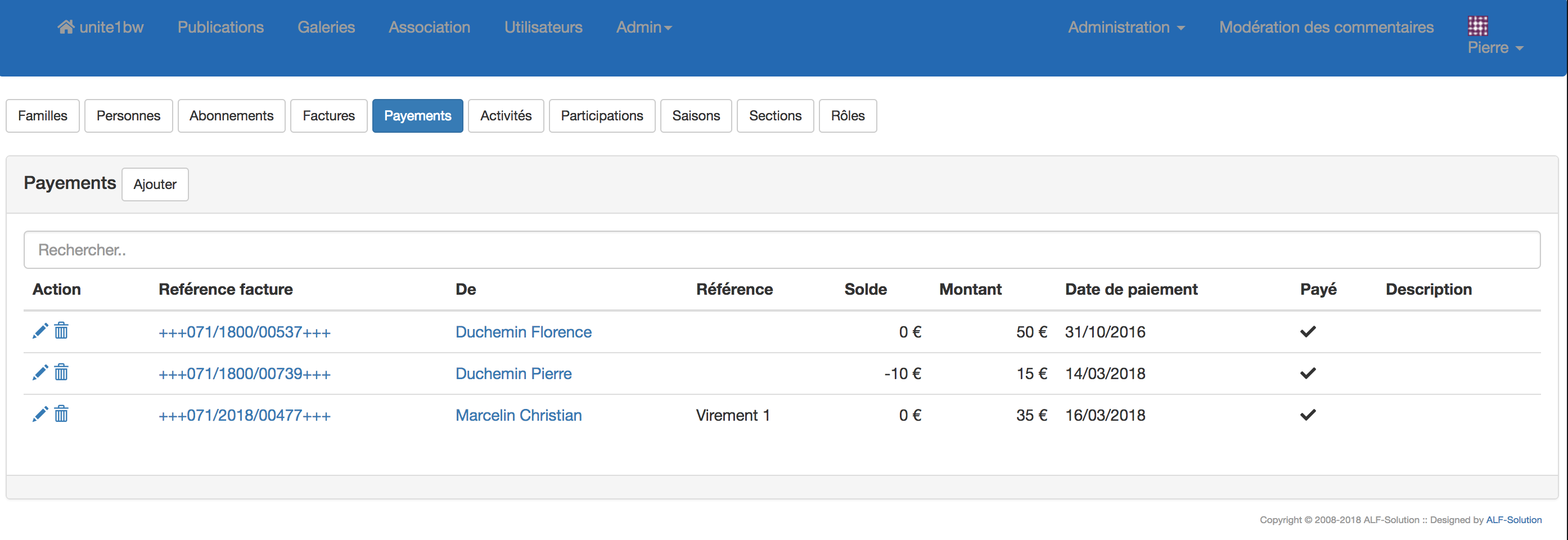Open the Administration dropdown
Viewport: 1568px width, 540px height.
pos(1126,28)
